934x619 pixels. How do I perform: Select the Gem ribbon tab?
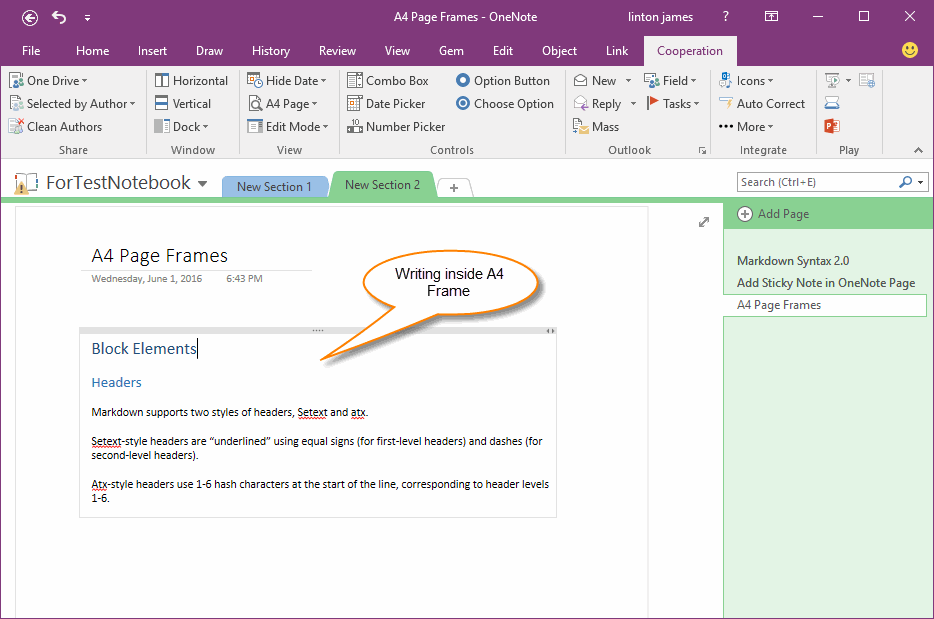(x=452, y=51)
